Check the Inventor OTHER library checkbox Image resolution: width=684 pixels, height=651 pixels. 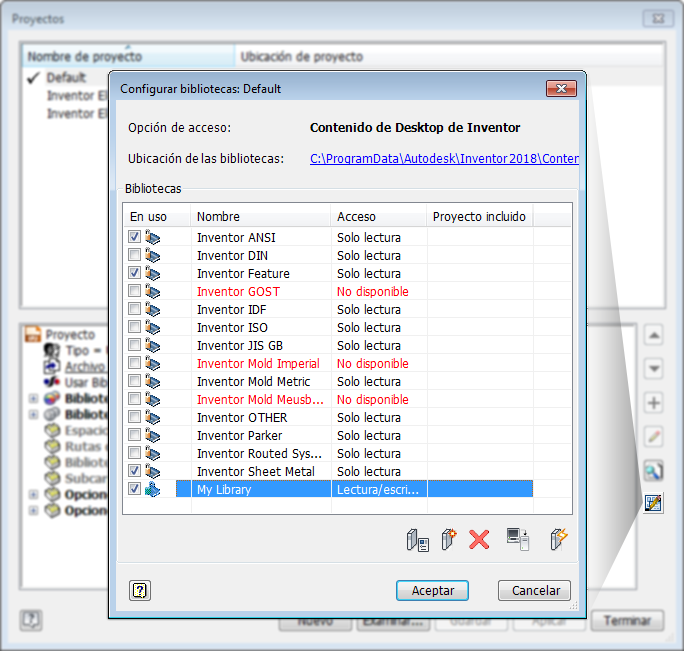[134, 417]
